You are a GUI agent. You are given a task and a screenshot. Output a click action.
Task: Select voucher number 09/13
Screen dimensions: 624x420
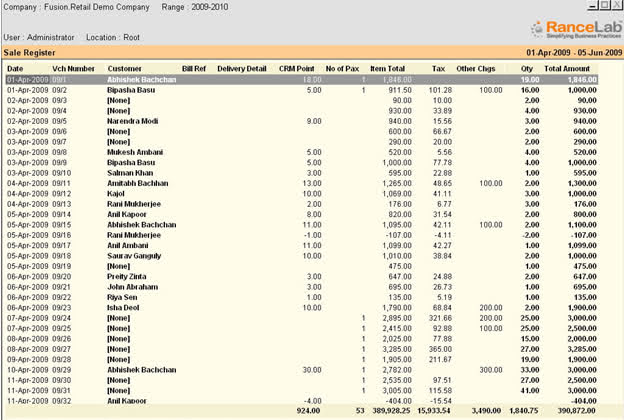[x=61, y=204]
